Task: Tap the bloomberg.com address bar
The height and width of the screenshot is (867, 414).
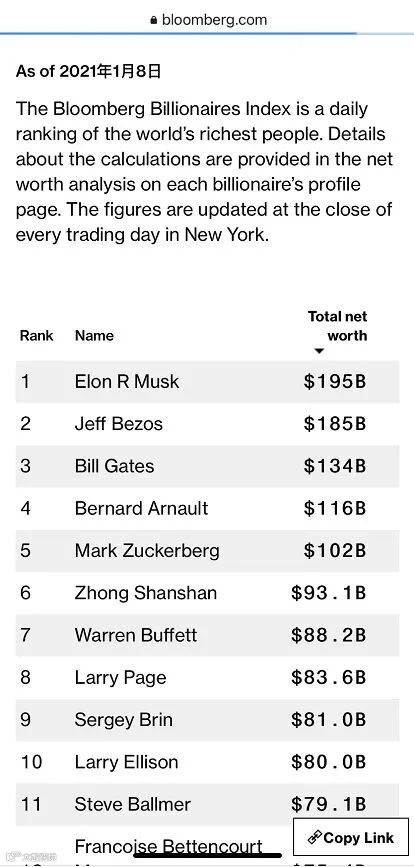Action: coord(208,20)
